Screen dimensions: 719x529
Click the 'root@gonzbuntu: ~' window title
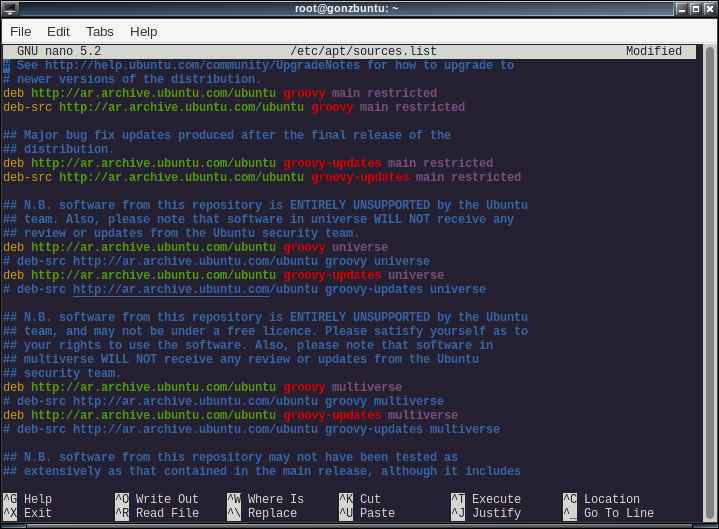pyautogui.click(x=347, y=8)
